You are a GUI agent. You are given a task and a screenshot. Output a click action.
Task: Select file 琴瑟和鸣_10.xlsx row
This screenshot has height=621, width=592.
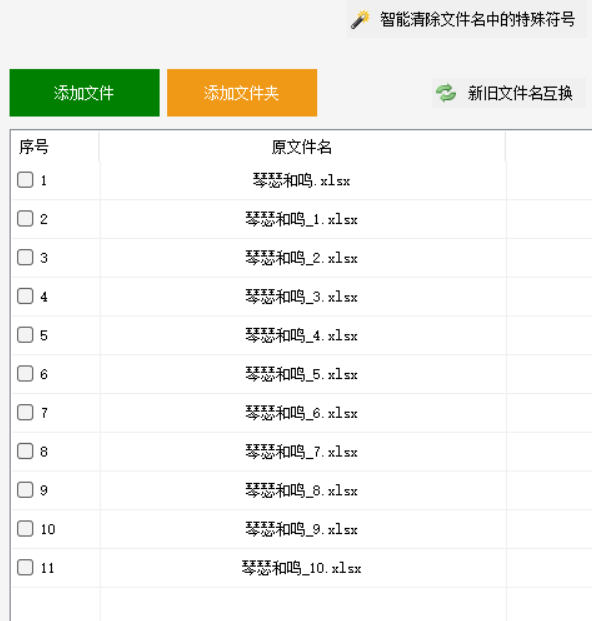[x=302, y=568]
